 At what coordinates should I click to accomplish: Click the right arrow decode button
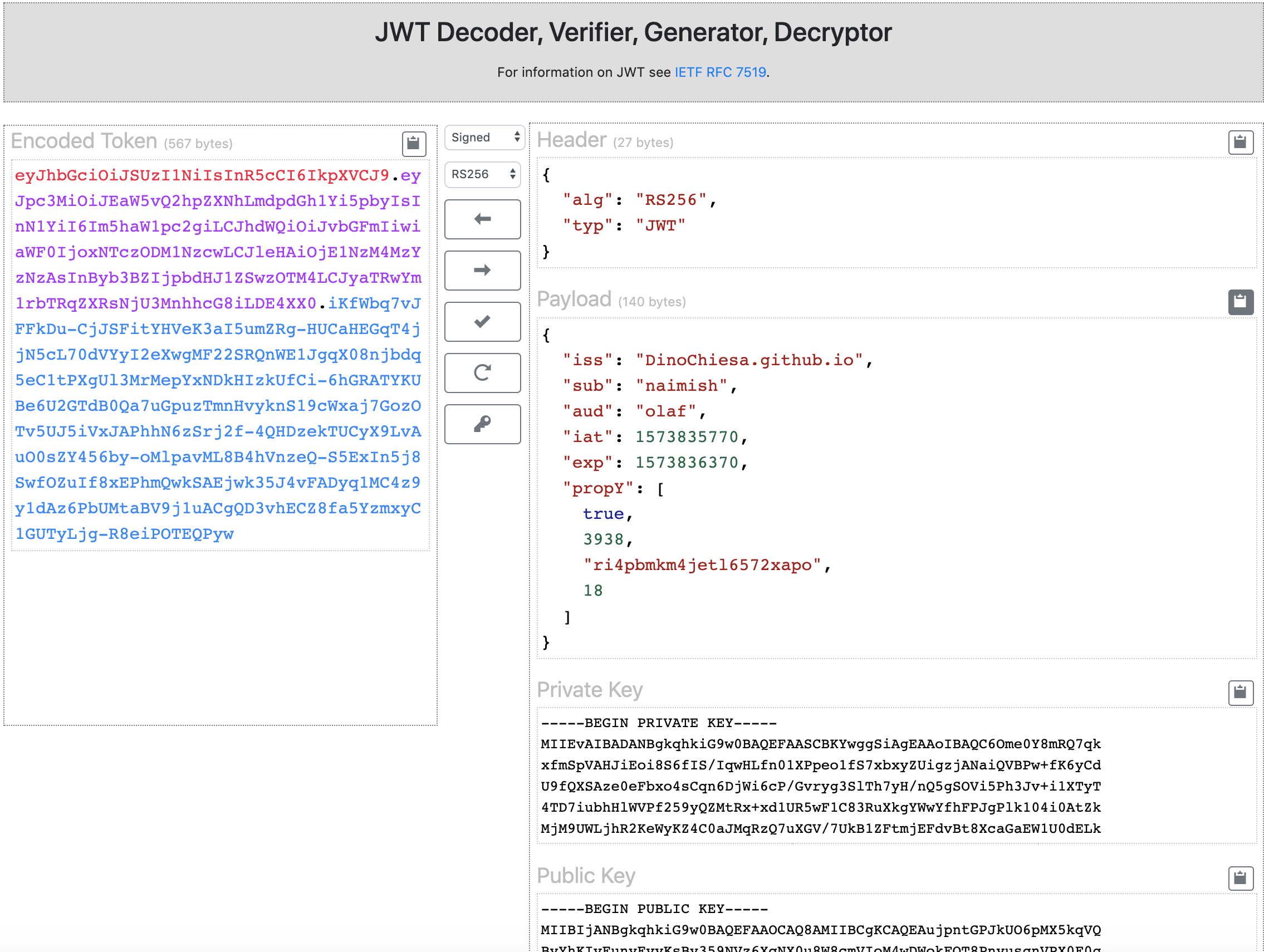[x=482, y=270]
